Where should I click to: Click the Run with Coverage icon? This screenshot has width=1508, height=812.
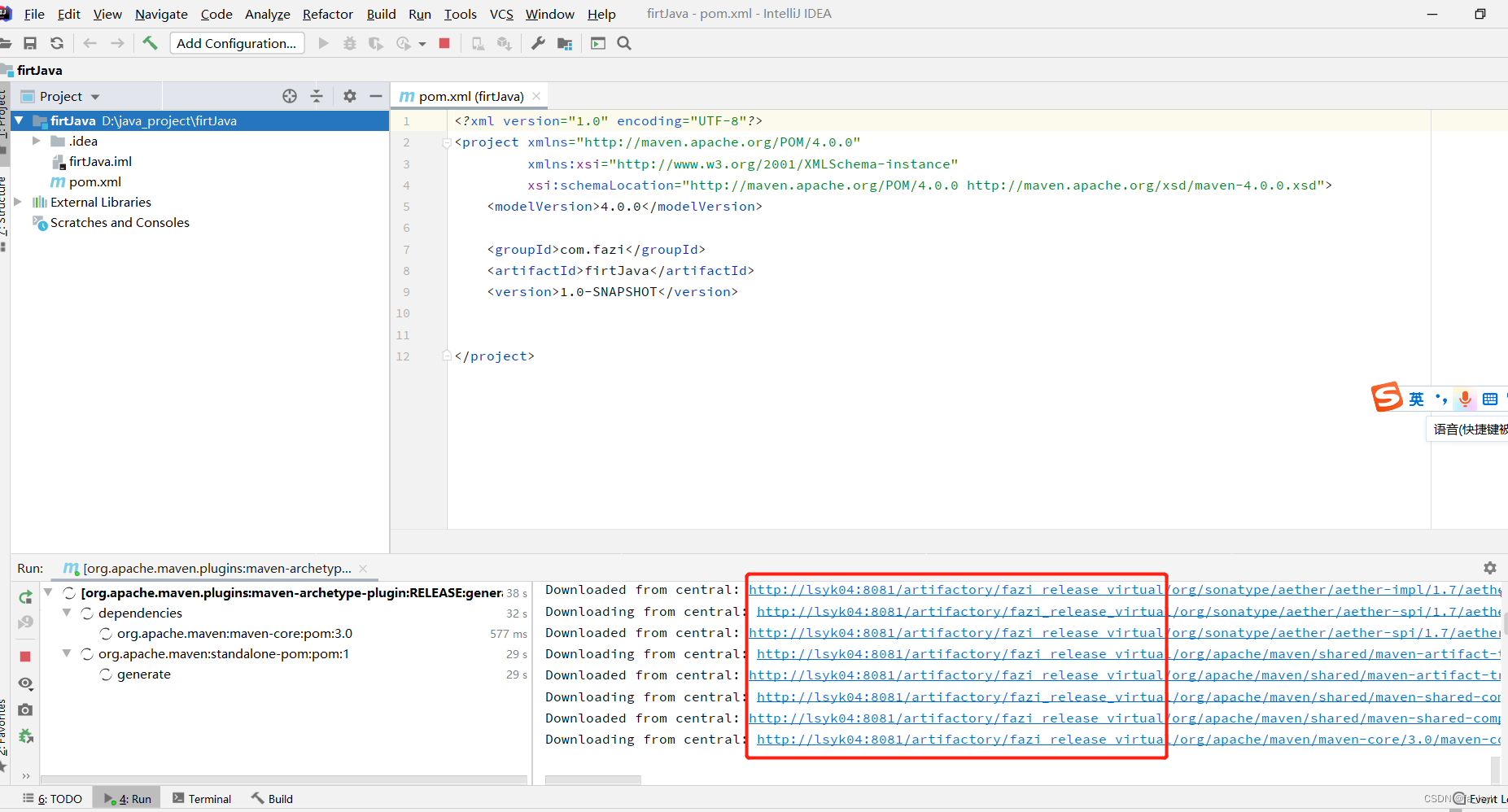[x=376, y=43]
